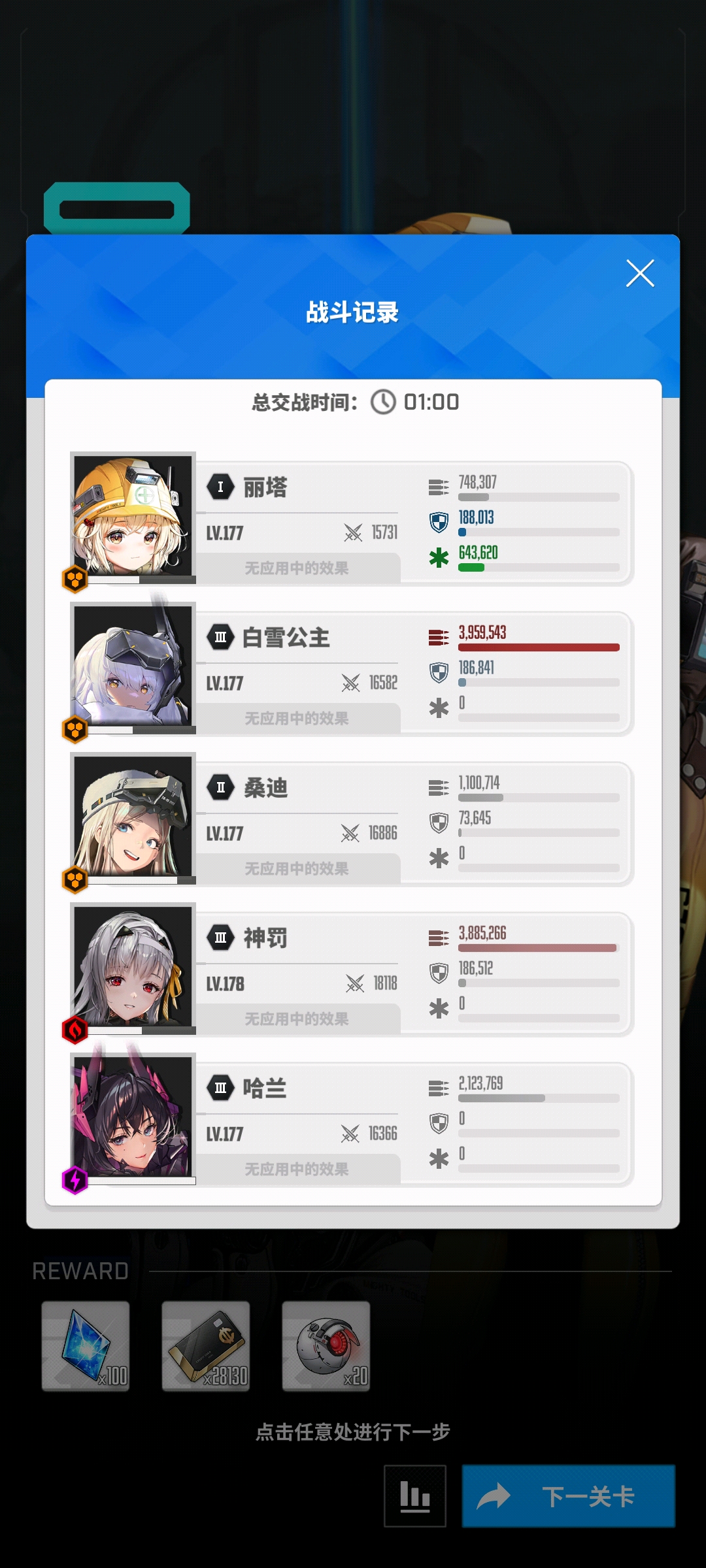706x1568 pixels.
Task: Close the 战斗记录 battle record panel
Action: tap(640, 273)
